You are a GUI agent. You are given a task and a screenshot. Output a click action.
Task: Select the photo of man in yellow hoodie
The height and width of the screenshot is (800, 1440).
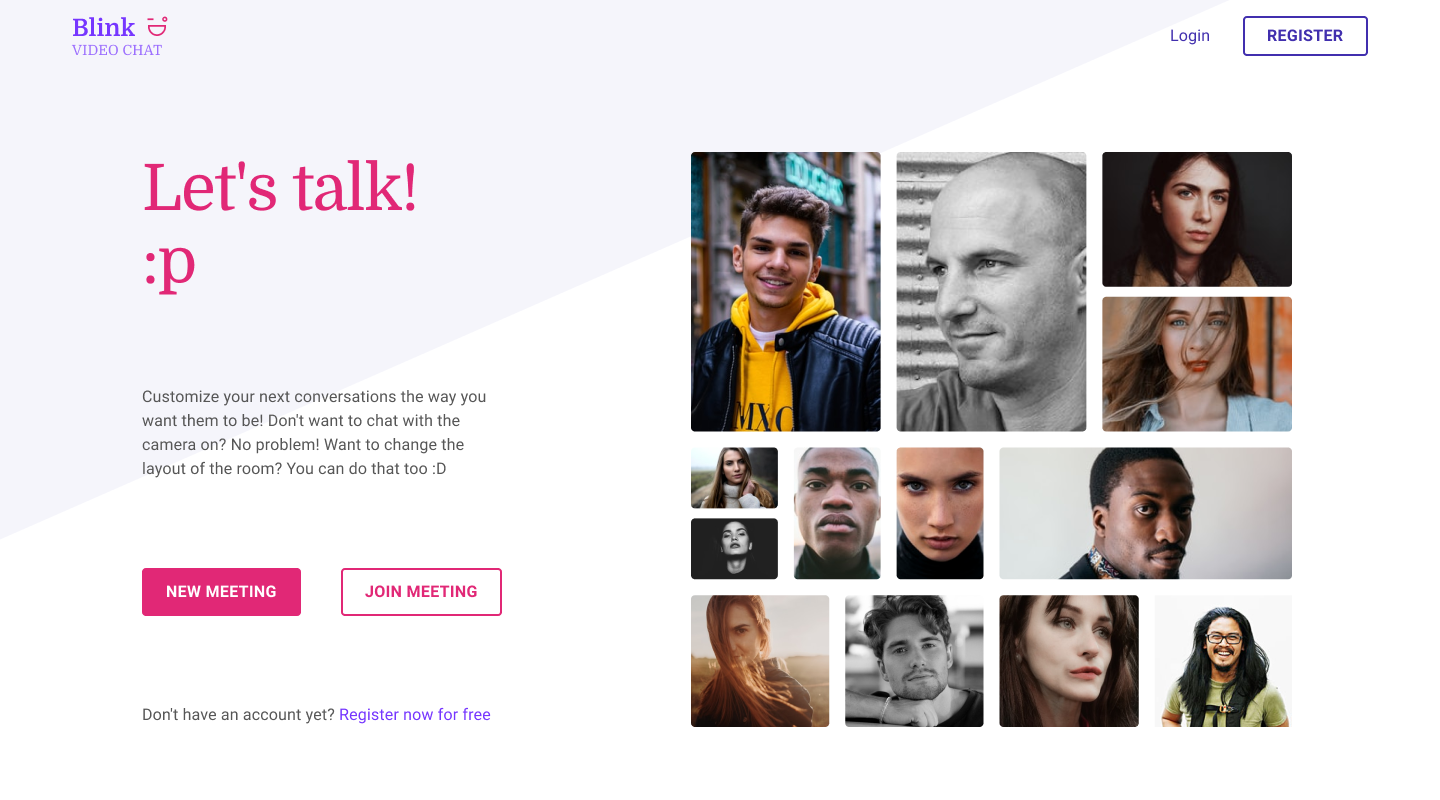786,292
